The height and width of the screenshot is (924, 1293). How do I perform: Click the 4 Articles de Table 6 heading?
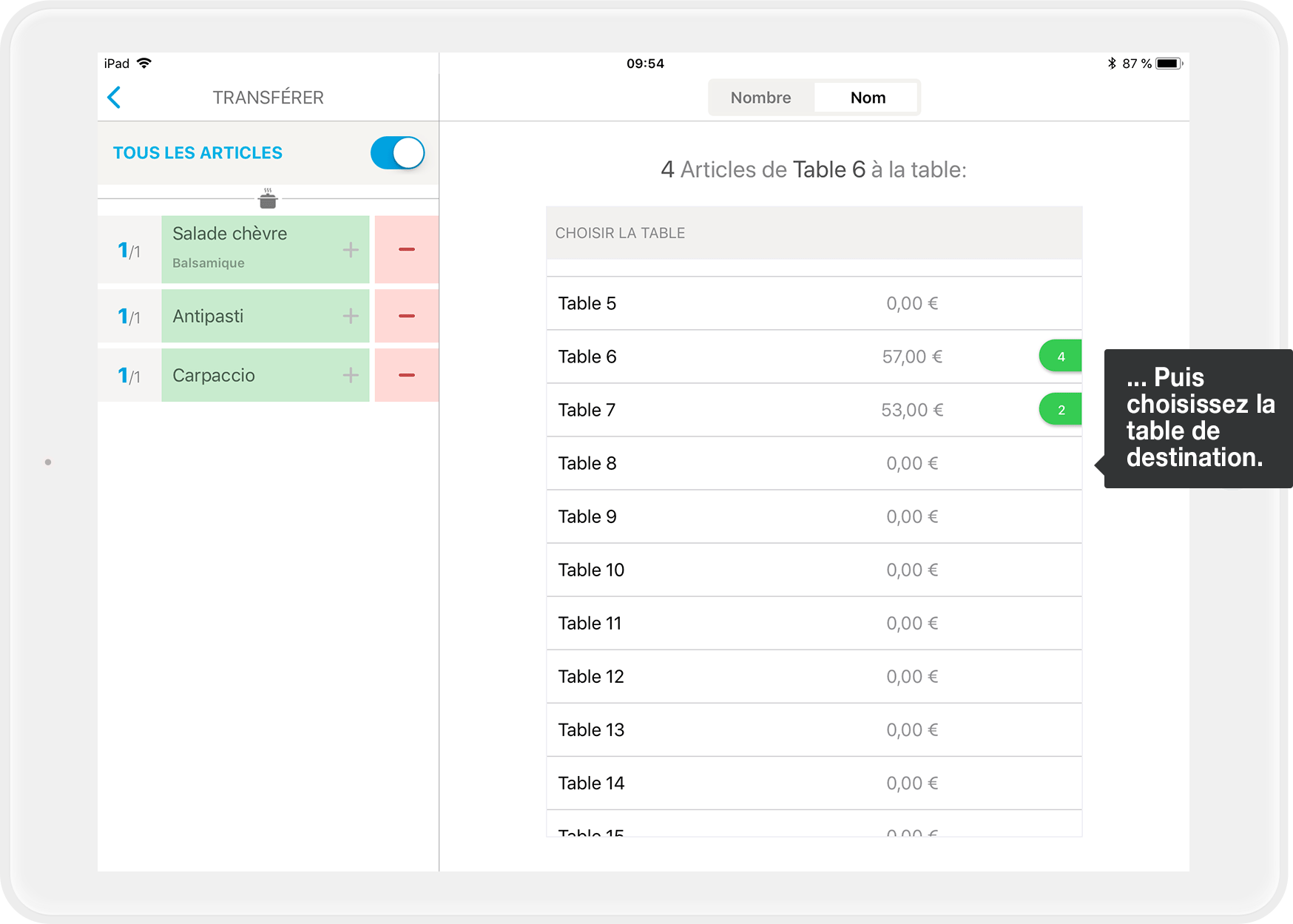click(814, 170)
